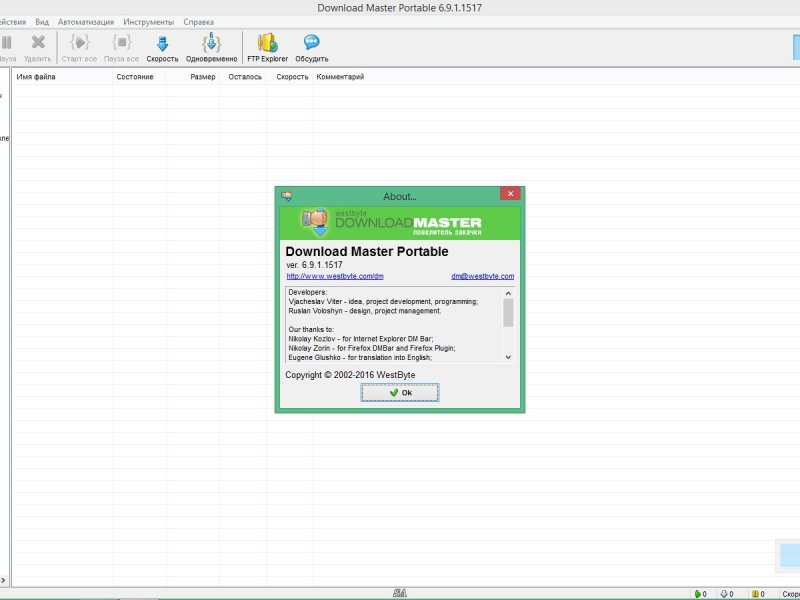
Task: Click the "Download Master Portable" dialog heading
Action: [367, 252]
